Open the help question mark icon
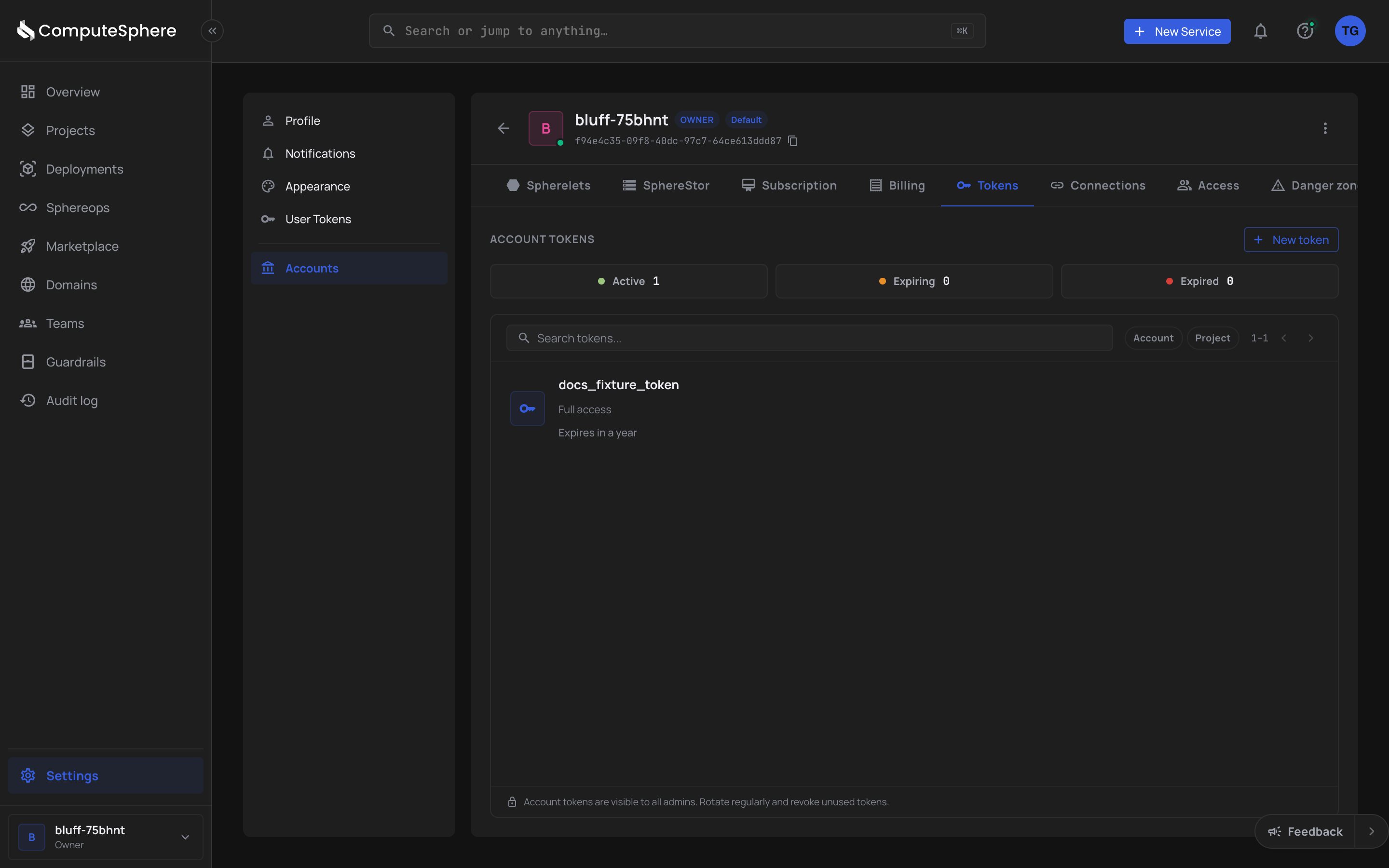Screen dimensions: 1389x868 click(x=1305, y=31)
